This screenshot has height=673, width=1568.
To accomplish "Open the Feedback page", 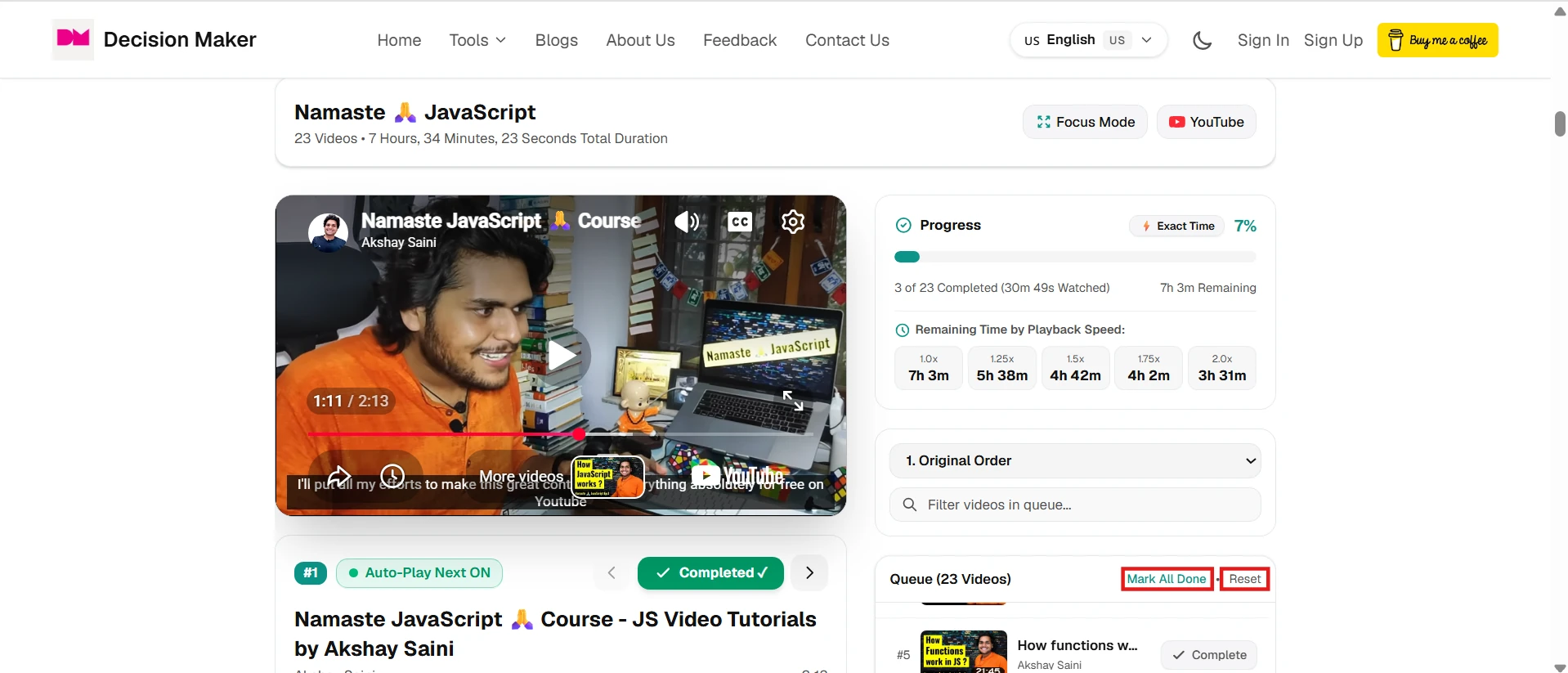I will pyautogui.click(x=740, y=40).
